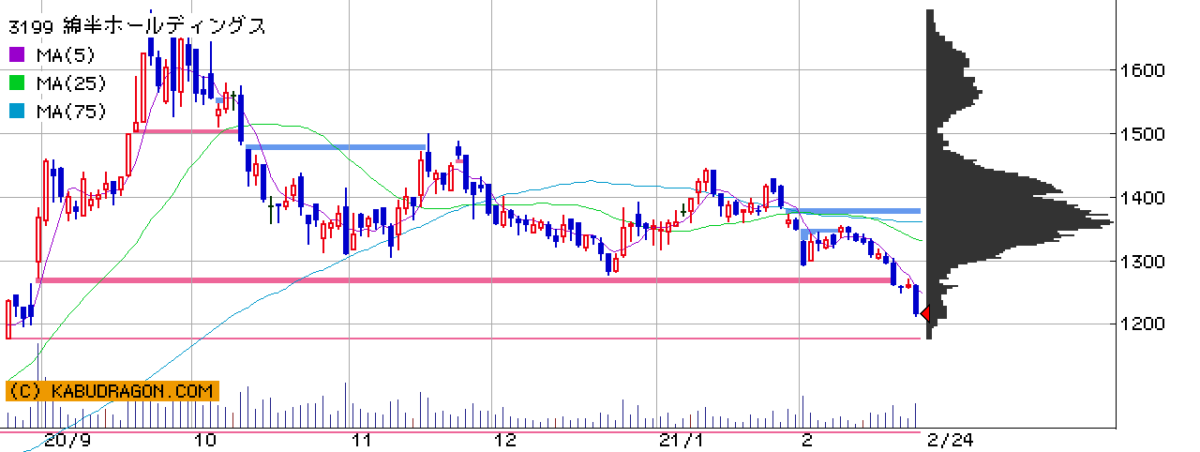This screenshot has height=452, width=1200.
Task: Click the blue resistance line near 1480
Action: point(336,147)
